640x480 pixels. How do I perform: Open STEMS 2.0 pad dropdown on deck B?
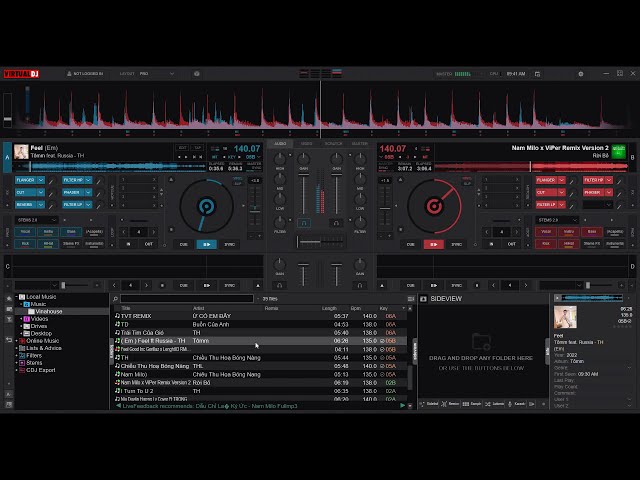(557, 220)
